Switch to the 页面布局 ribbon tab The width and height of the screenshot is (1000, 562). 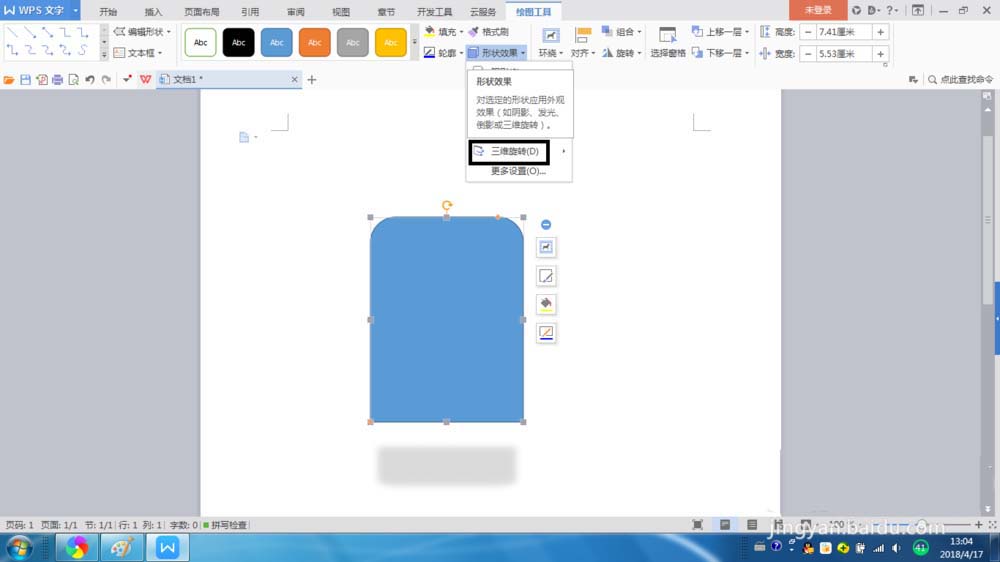[x=202, y=12]
